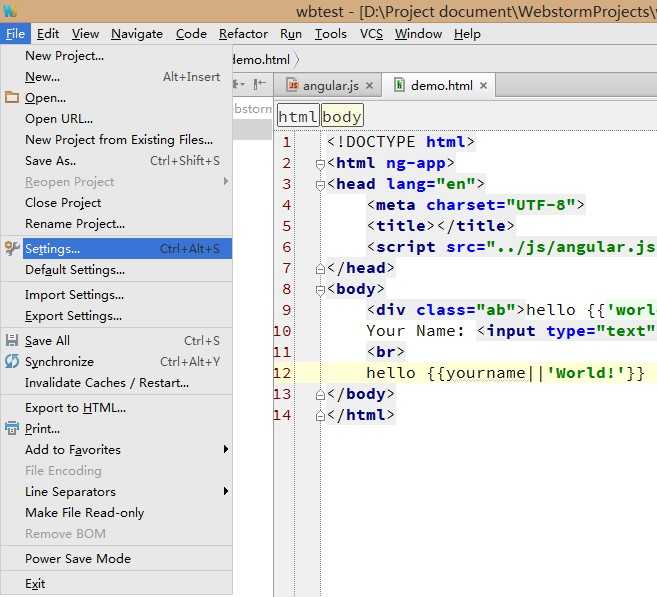Select New Project from Existing Files...
Viewport: 657px width, 597px height.
pos(116,140)
